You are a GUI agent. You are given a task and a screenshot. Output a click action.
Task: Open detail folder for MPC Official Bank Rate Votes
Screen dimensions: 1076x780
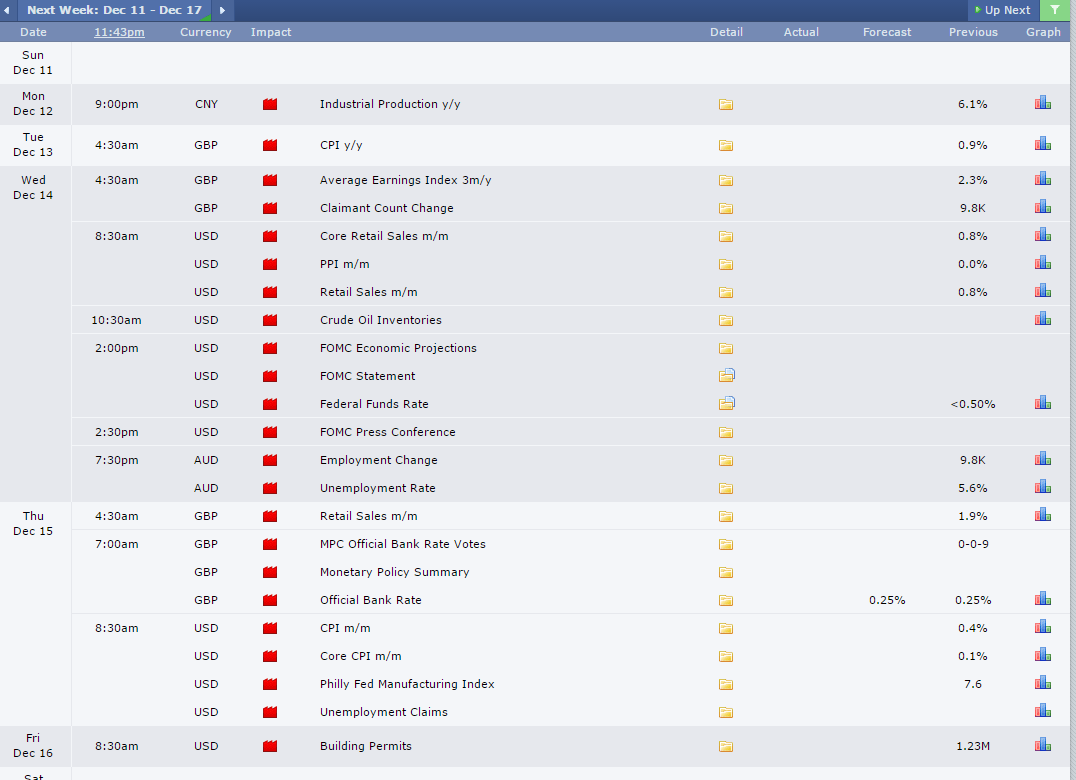click(x=726, y=545)
